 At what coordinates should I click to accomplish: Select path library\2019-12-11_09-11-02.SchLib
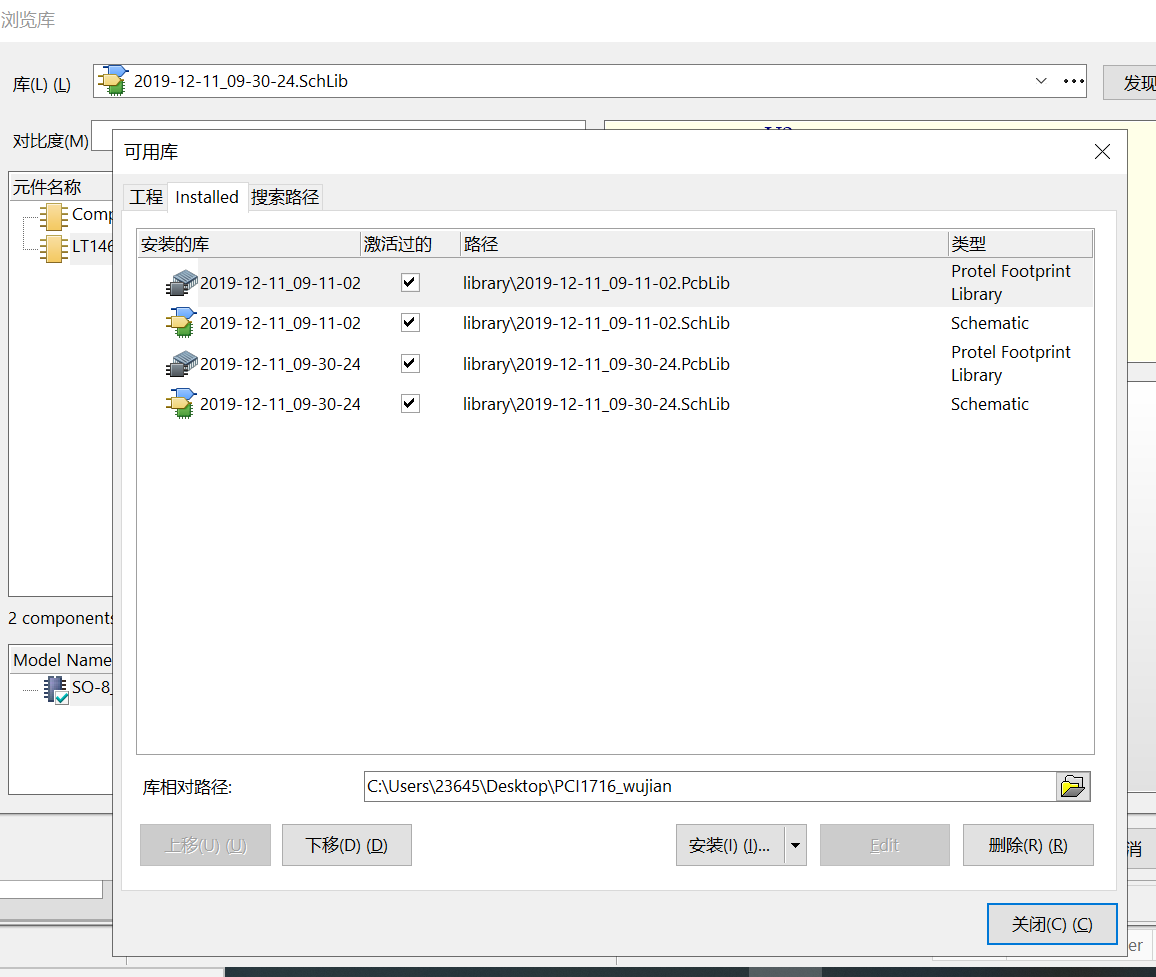click(x=596, y=323)
